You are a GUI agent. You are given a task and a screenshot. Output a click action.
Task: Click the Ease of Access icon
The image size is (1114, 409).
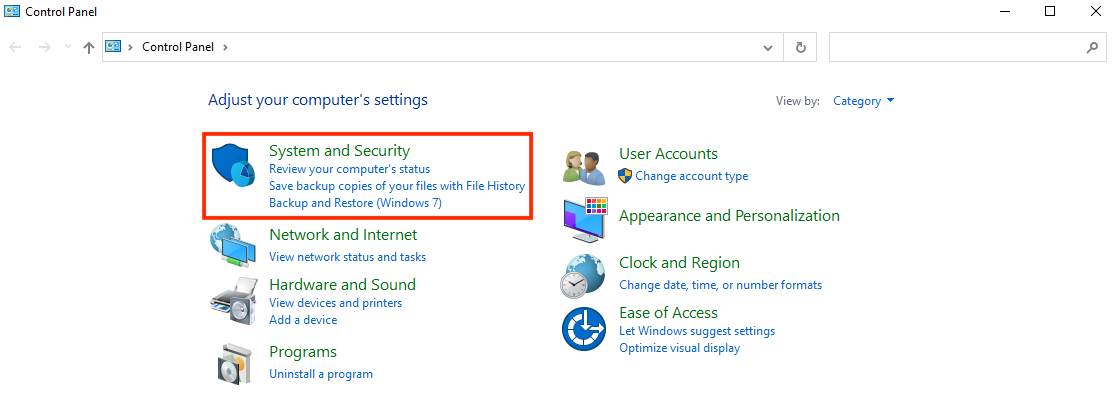click(x=583, y=329)
